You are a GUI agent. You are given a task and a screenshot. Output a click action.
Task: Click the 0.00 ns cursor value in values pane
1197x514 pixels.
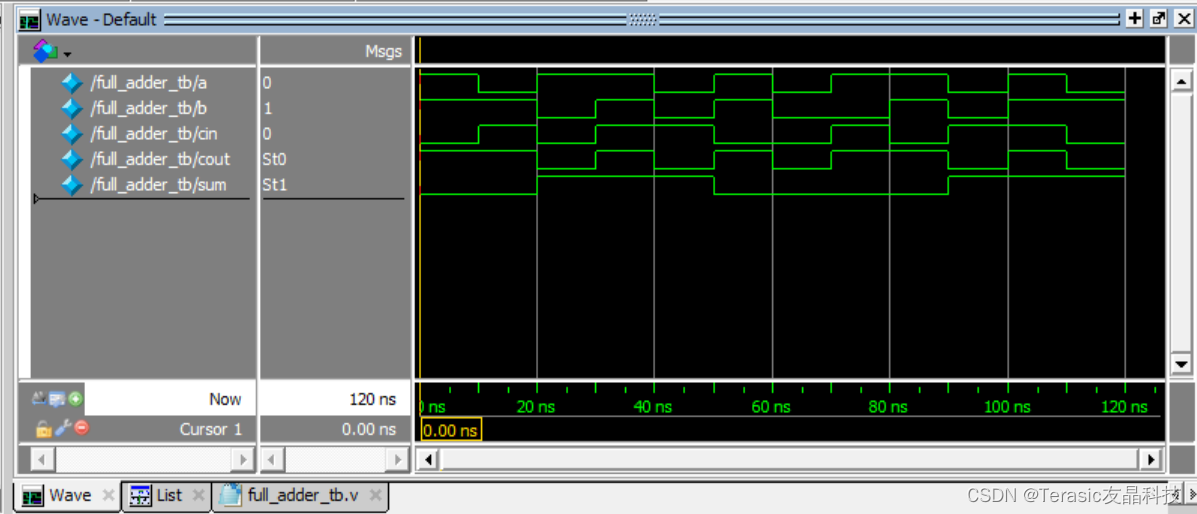[x=369, y=430]
